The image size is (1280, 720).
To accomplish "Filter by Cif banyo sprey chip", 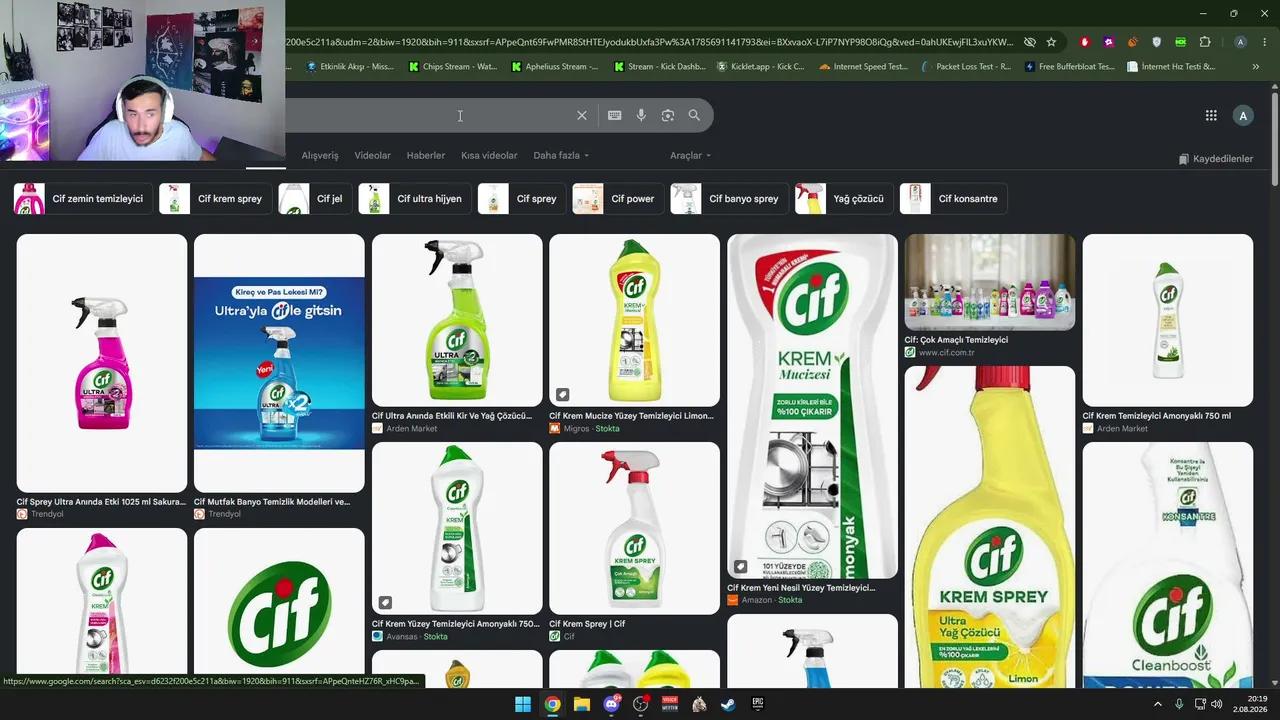I will pyautogui.click(x=729, y=198).
